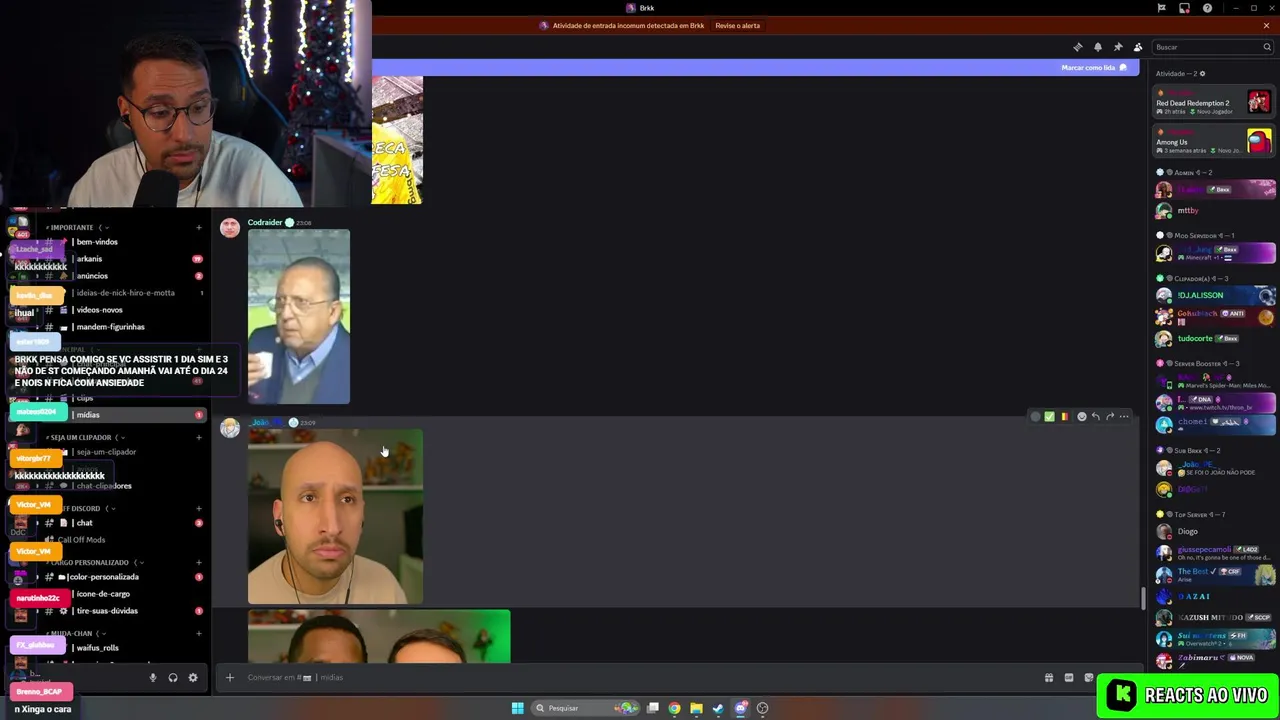Toggle headphones deafen in user panel
The width and height of the screenshot is (1280, 720).
[x=173, y=678]
